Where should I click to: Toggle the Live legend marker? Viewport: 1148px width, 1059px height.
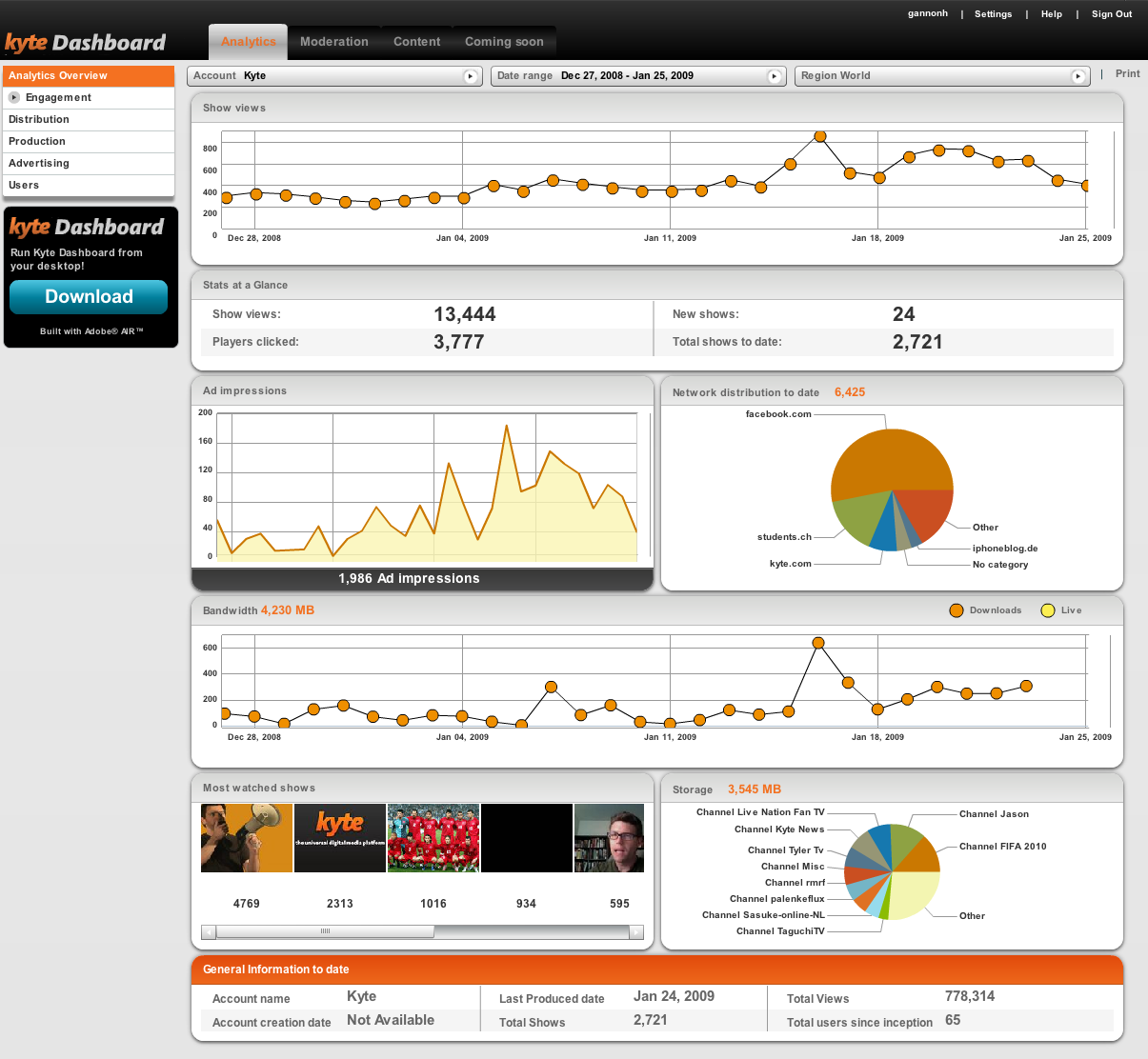tap(1048, 610)
